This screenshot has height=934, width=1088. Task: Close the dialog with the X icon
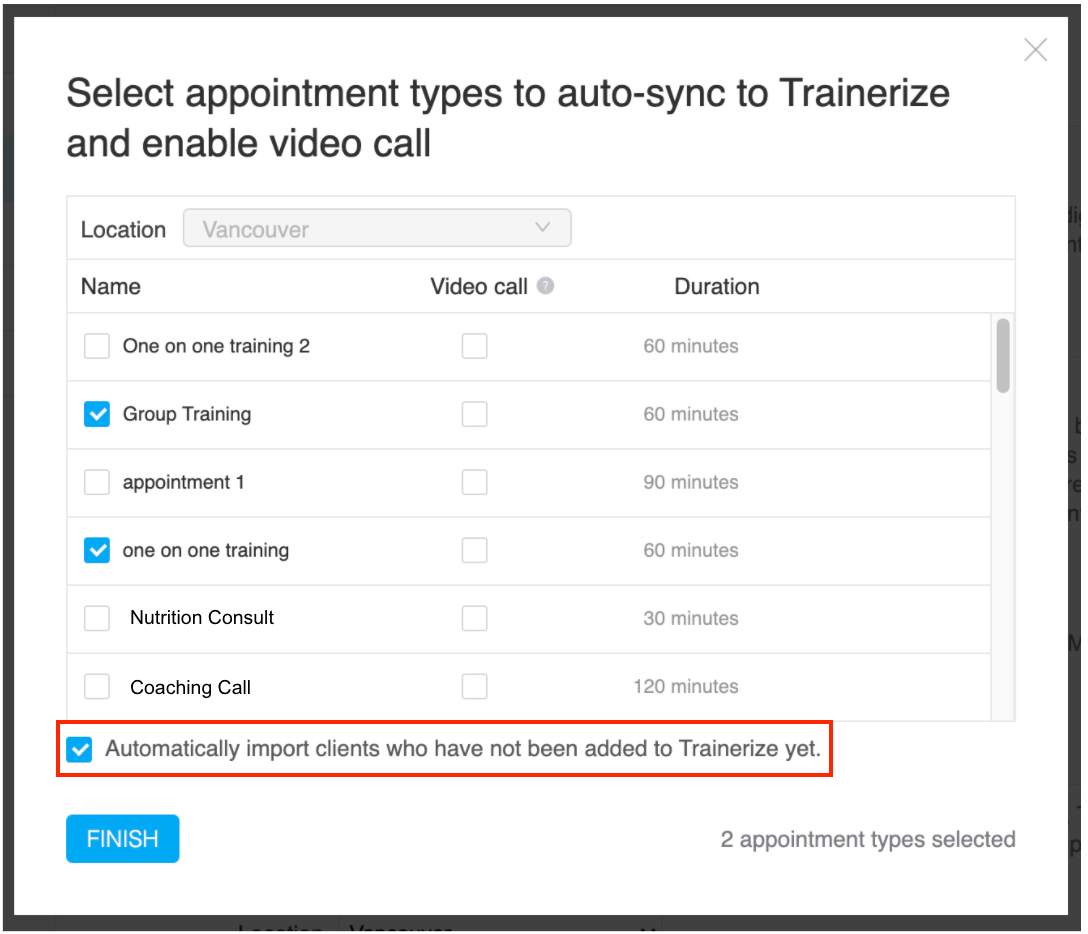[1035, 50]
